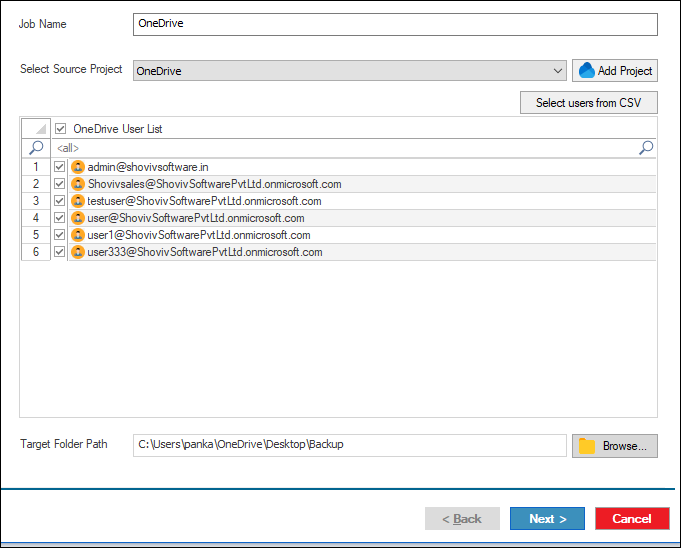
Task: Uncheck the user@ShovivSoftwarePvtLtd checkbox
Action: coord(60,218)
